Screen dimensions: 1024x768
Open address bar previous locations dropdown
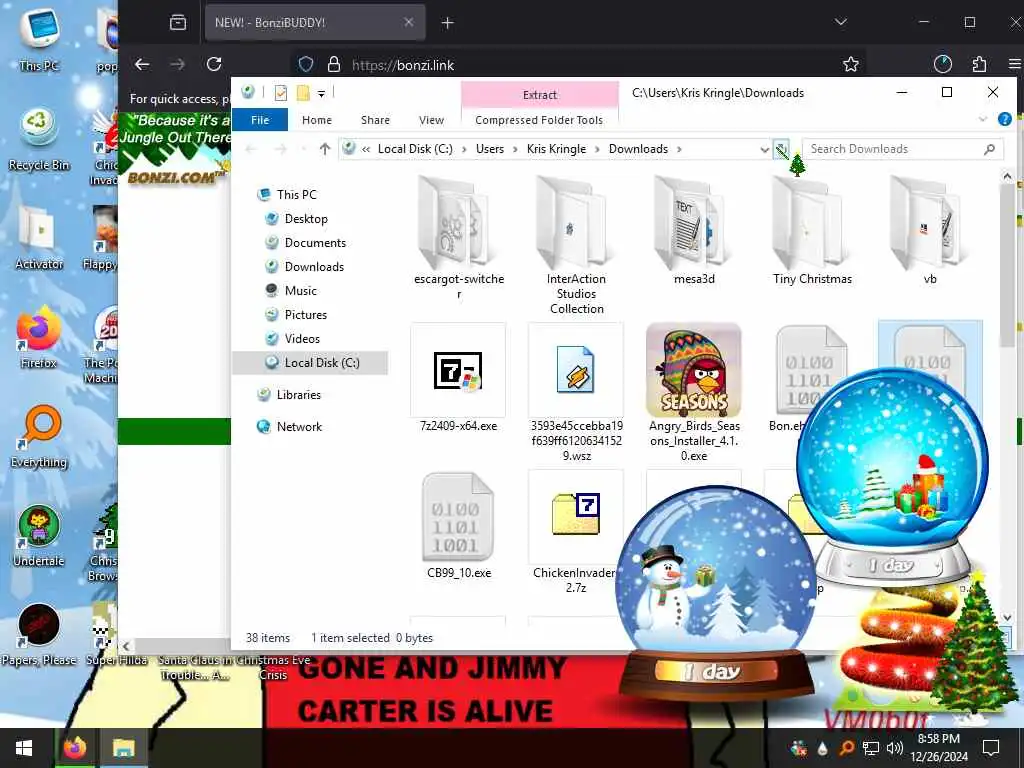pos(764,150)
